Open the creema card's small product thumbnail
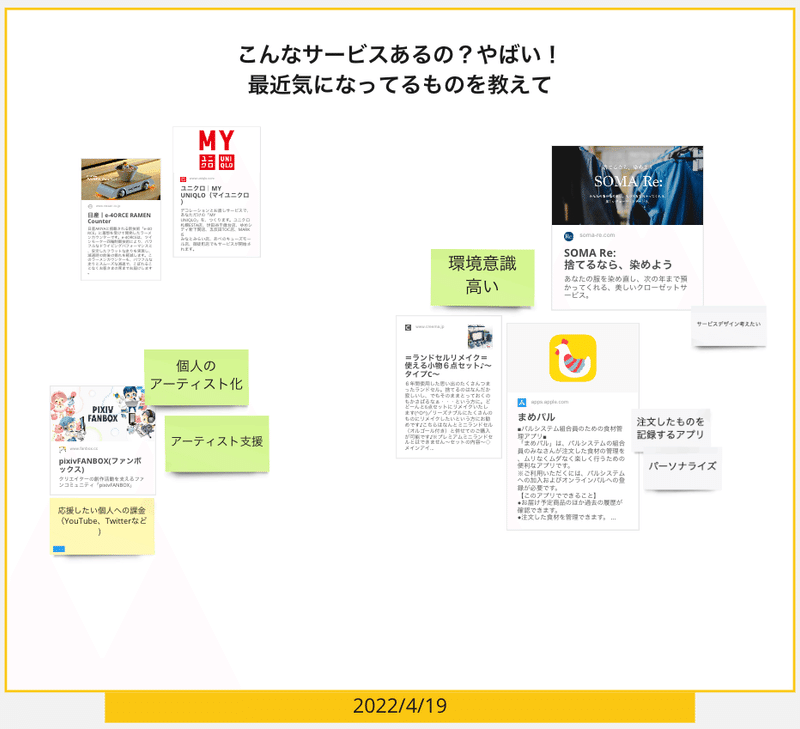800x729 pixels. coord(480,337)
